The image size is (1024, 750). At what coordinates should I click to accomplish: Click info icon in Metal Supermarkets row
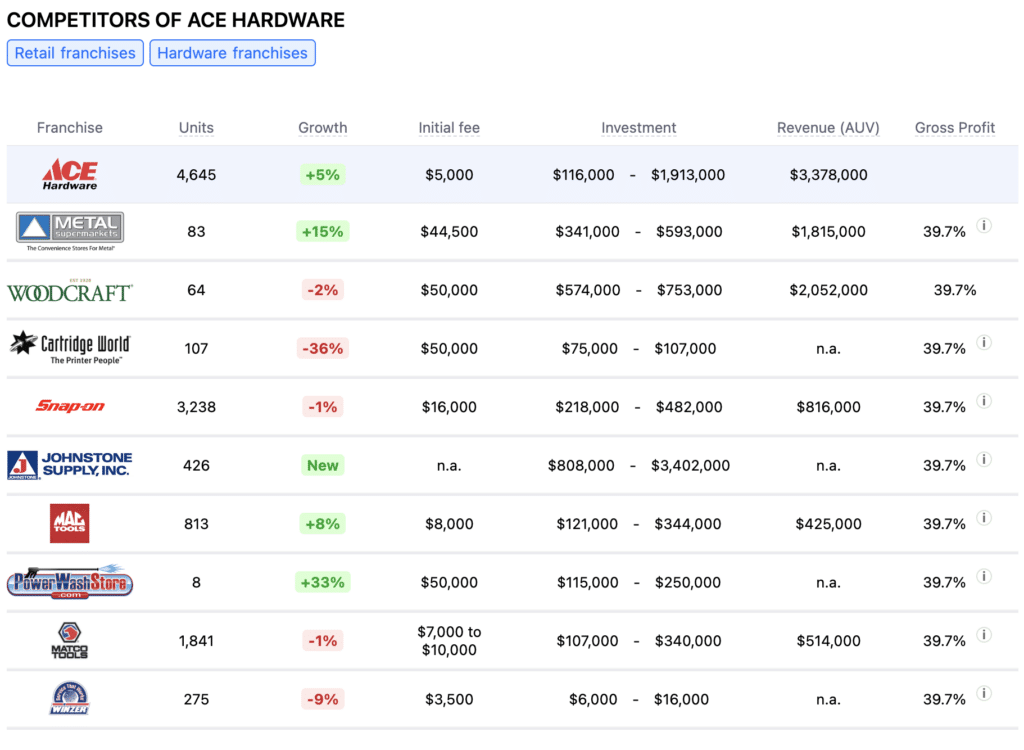pos(984,225)
